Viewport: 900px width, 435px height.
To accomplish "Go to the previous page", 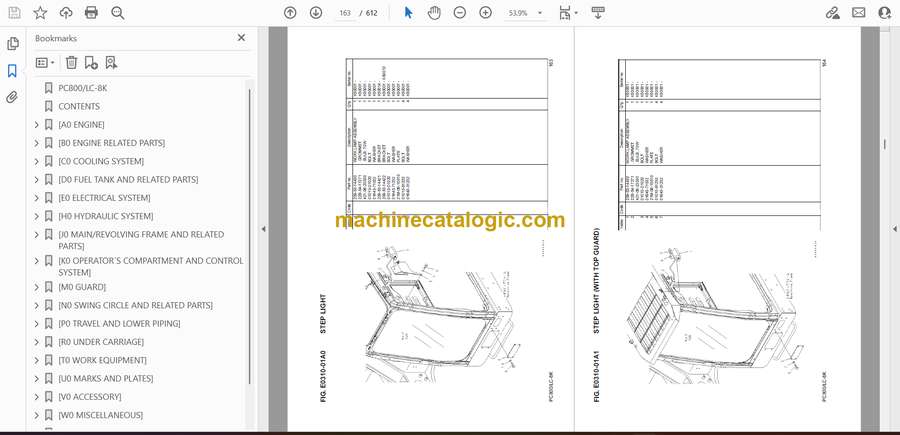I will pyautogui.click(x=290, y=13).
